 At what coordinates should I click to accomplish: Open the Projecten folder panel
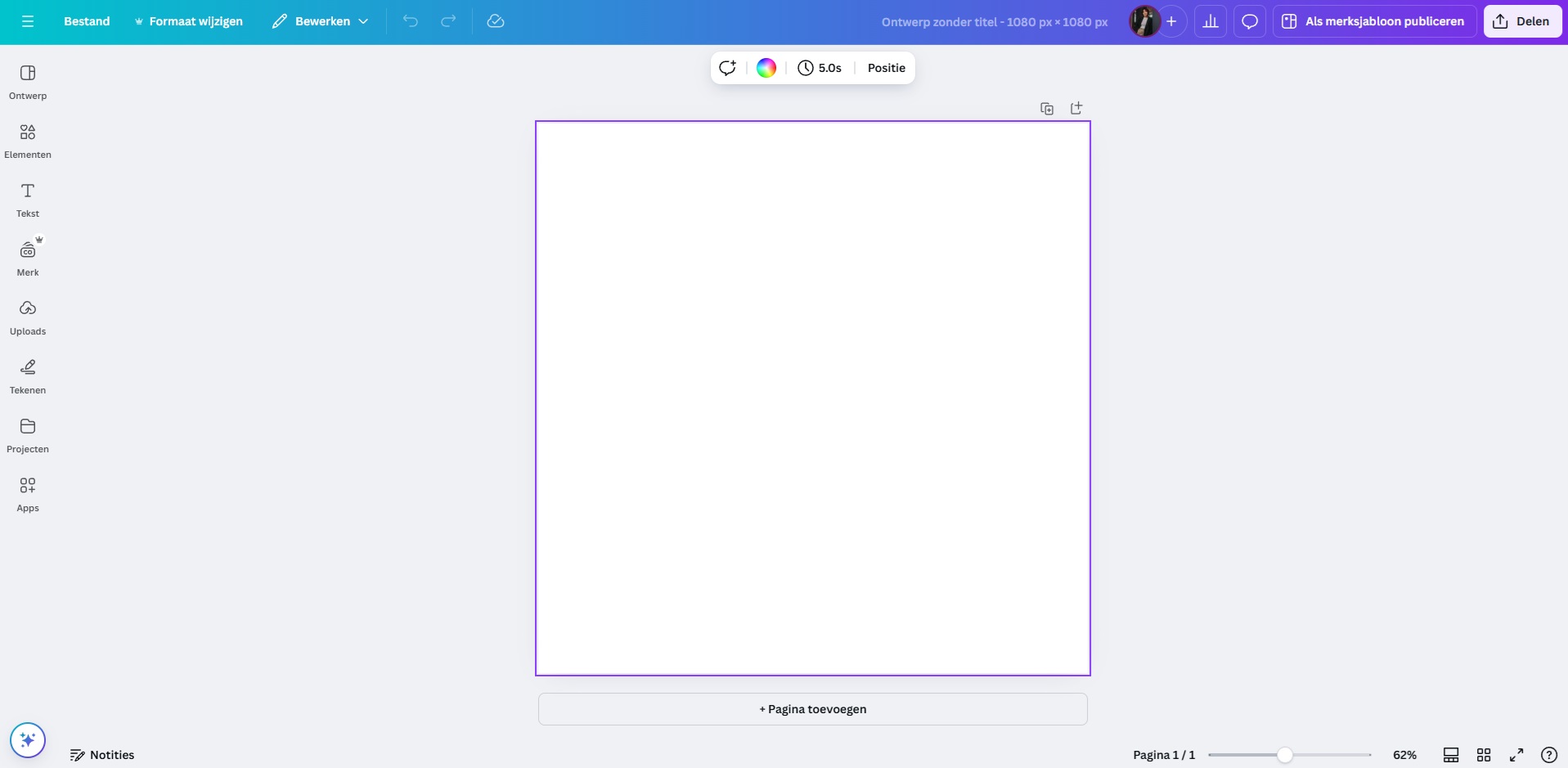[28, 436]
